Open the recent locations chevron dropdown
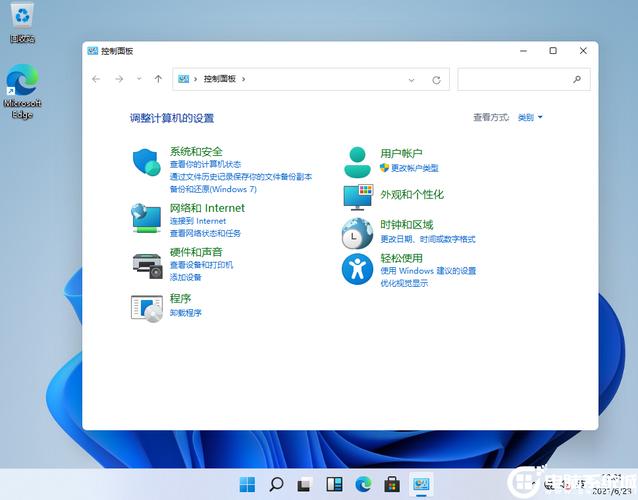The image size is (638, 500). coord(139,79)
